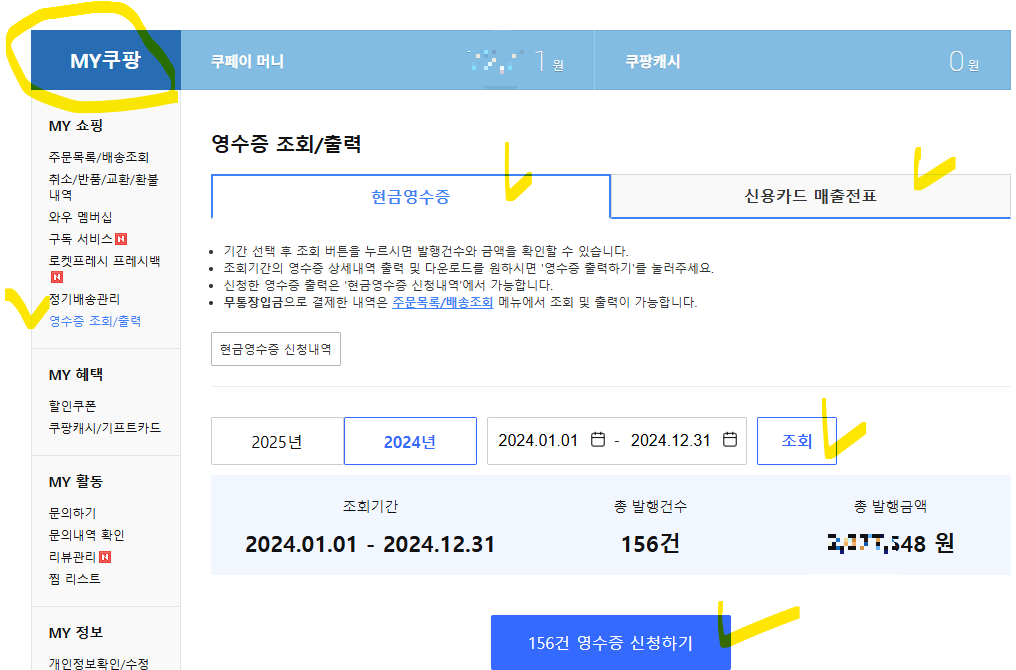Select the 2024년 year button
Image resolution: width=1016 pixels, height=670 pixels.
tap(410, 441)
